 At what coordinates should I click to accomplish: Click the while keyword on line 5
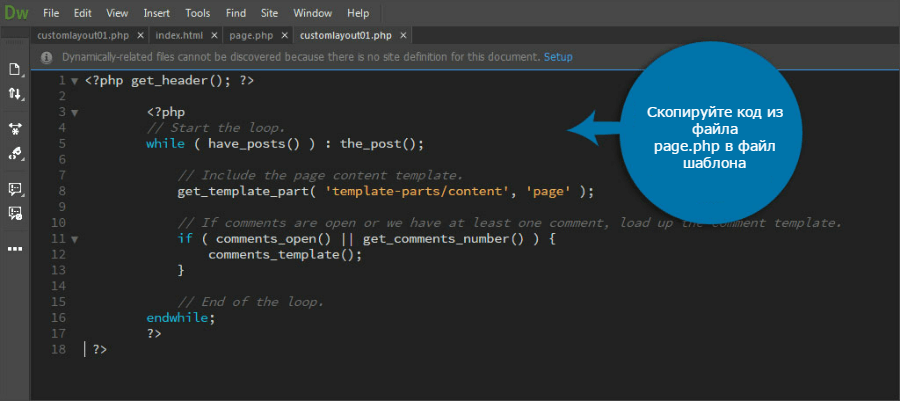coord(166,144)
